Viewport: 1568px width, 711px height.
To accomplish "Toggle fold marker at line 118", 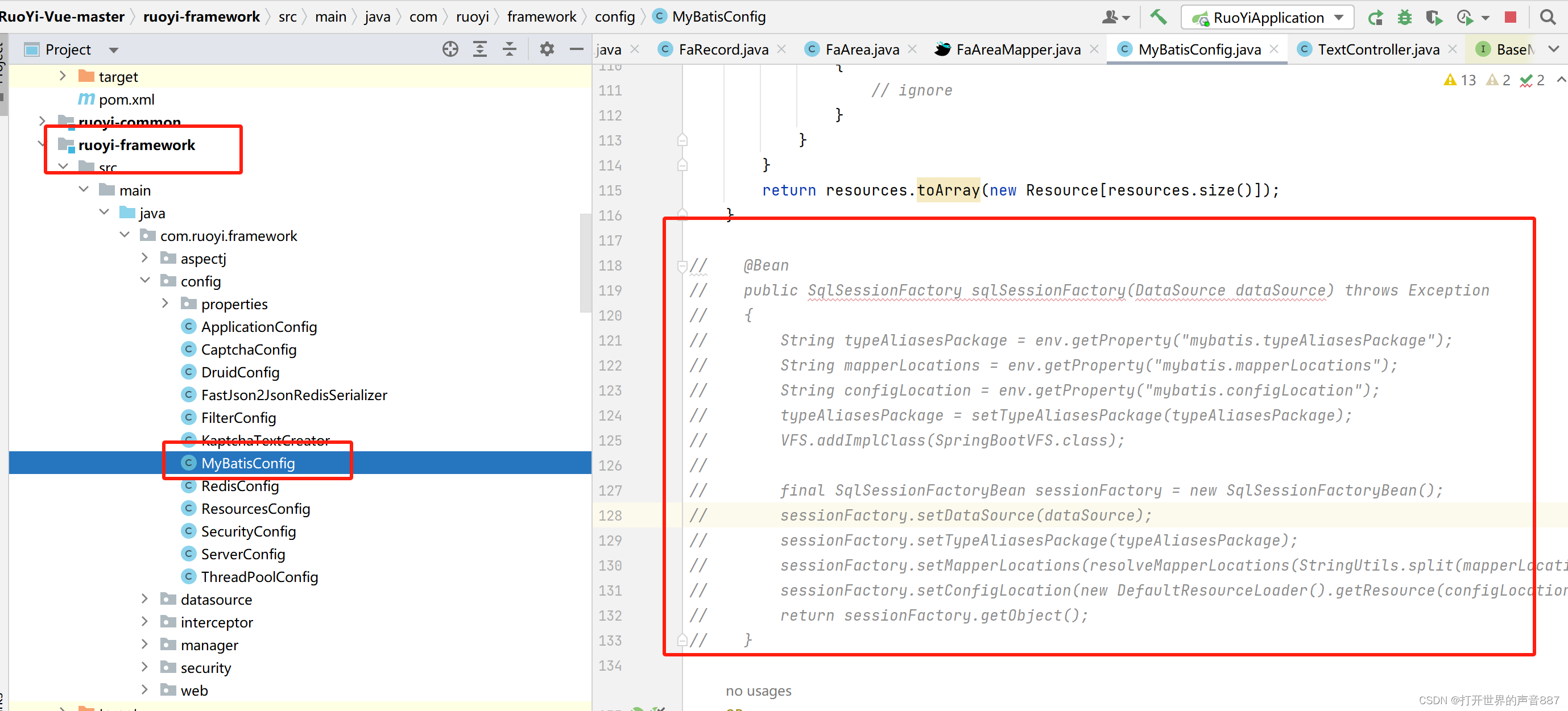I will pyautogui.click(x=682, y=266).
